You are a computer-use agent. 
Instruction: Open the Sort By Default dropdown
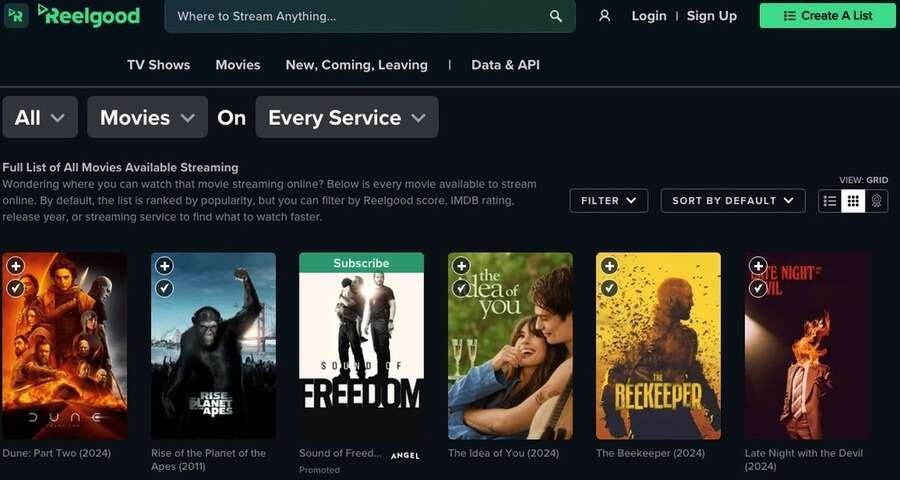pyautogui.click(x=732, y=201)
